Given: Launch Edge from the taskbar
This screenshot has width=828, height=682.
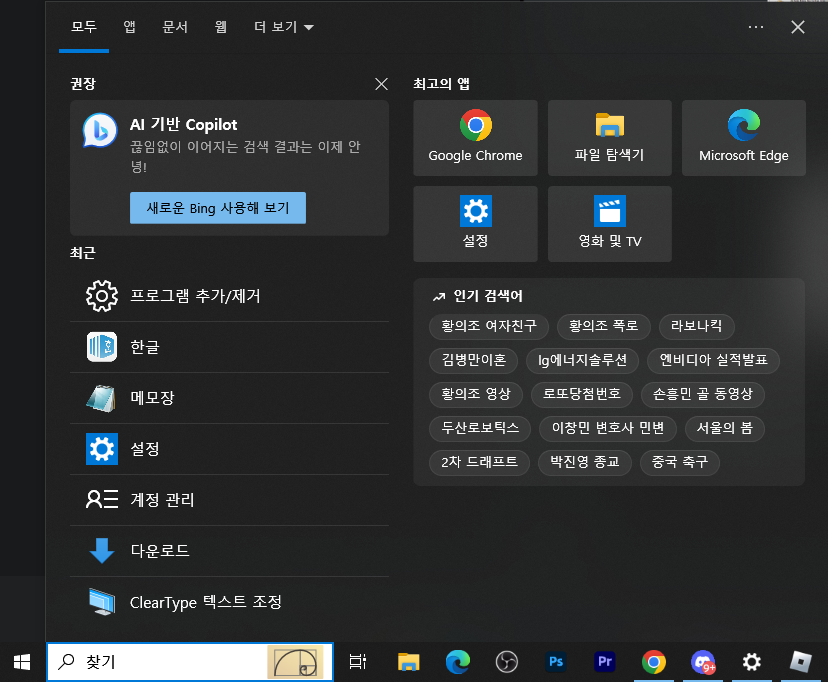Looking at the screenshot, I should [457, 662].
